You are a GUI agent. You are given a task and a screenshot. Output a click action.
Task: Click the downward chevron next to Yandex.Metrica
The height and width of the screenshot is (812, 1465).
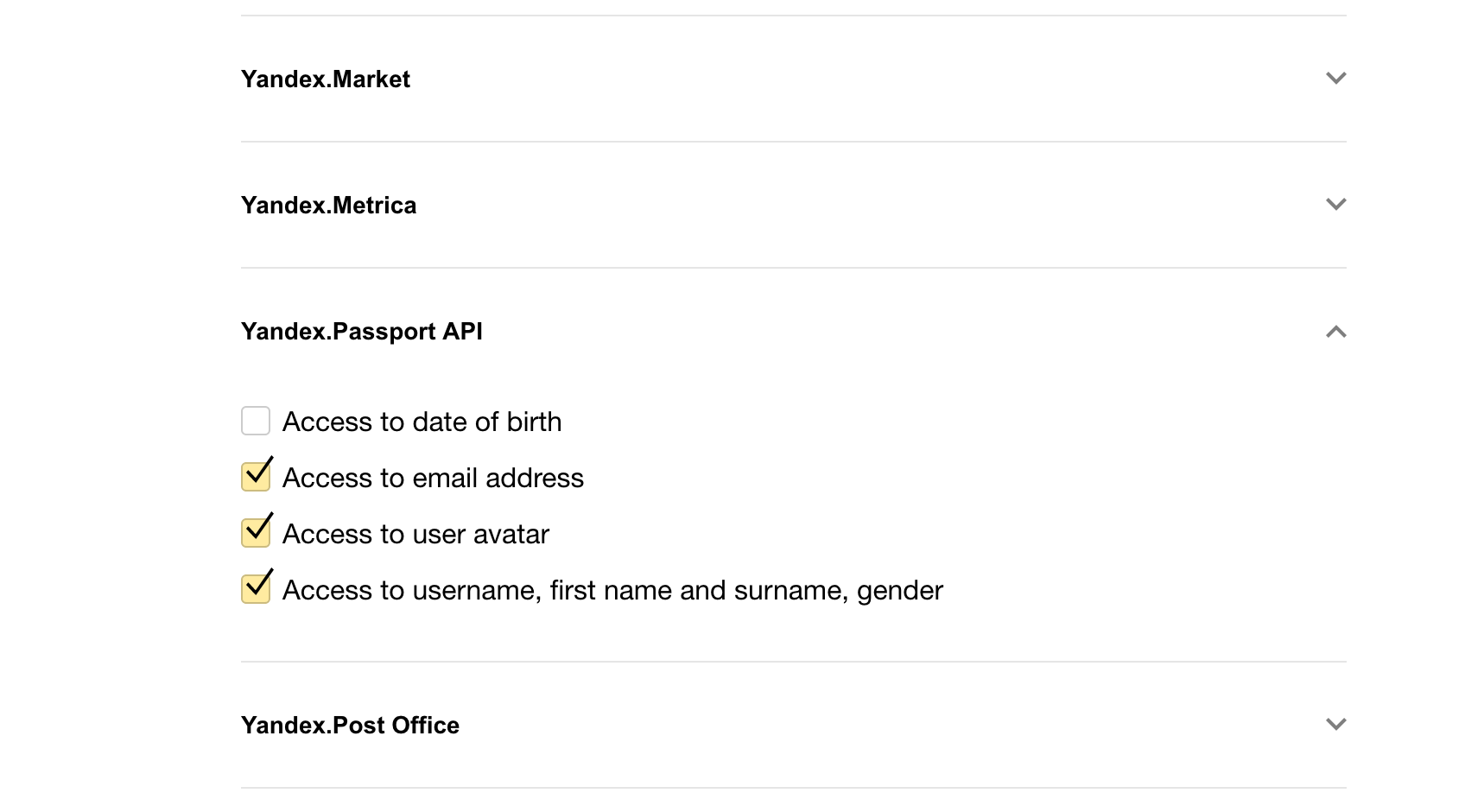(x=1335, y=205)
